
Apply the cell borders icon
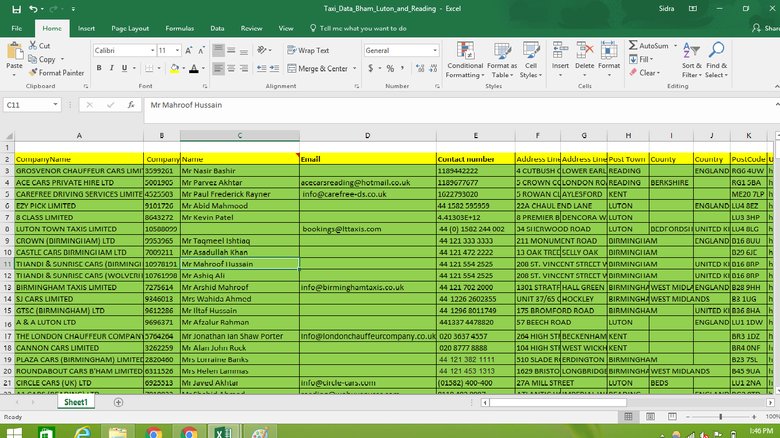(149, 68)
